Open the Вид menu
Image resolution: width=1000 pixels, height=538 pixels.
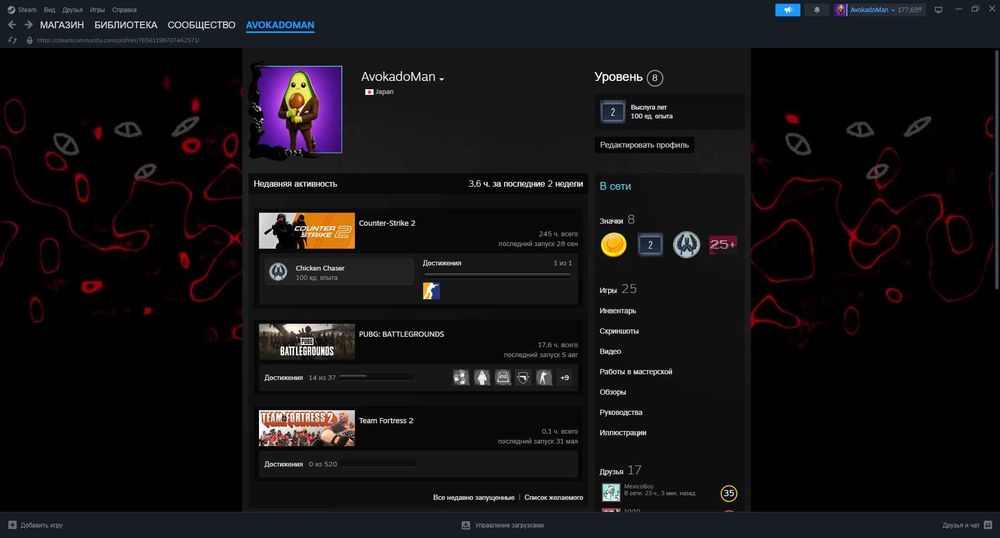coord(49,10)
